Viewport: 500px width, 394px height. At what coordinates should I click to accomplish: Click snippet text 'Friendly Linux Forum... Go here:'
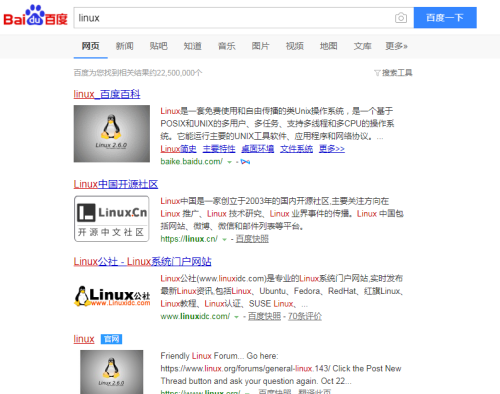click(219, 356)
